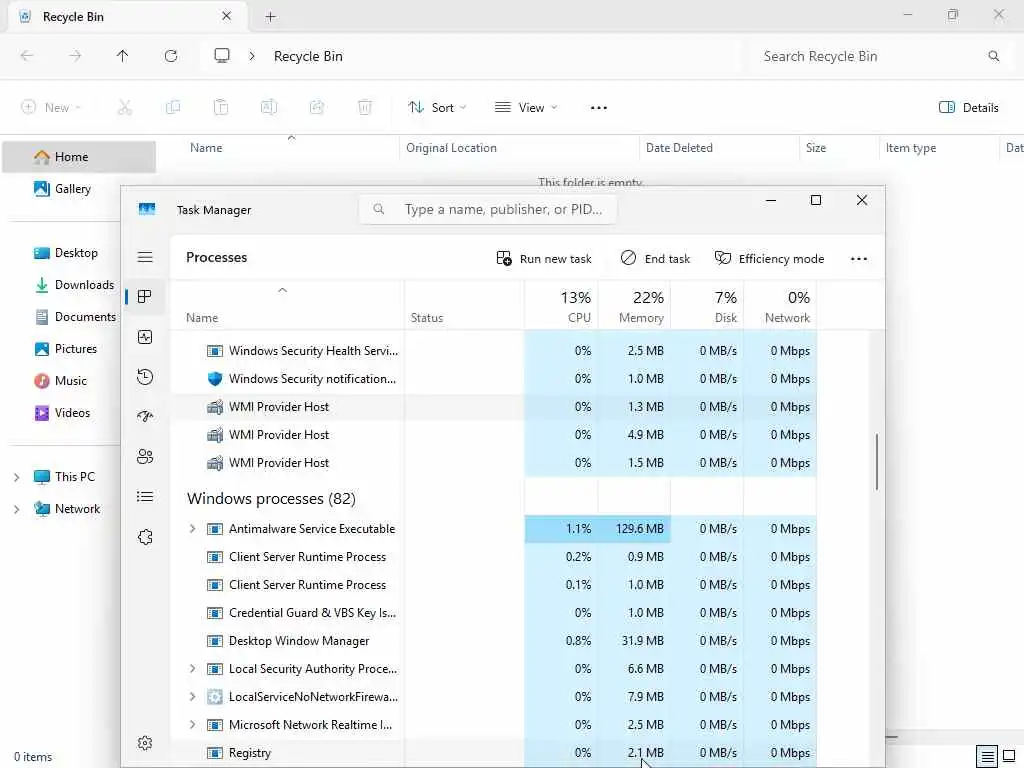Viewport: 1024px width, 768px height.
Task: Refresh the Recycle Bin view
Action: click(171, 56)
